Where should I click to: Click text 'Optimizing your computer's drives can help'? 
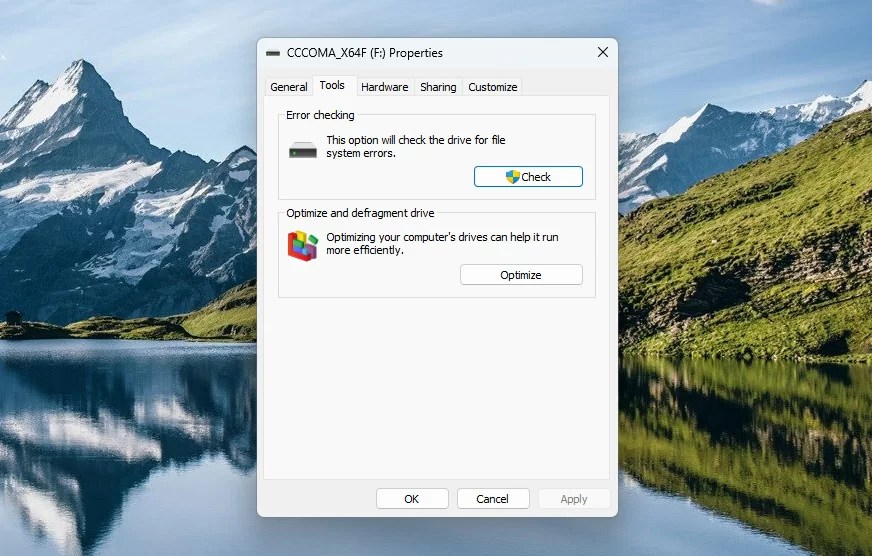428,237
